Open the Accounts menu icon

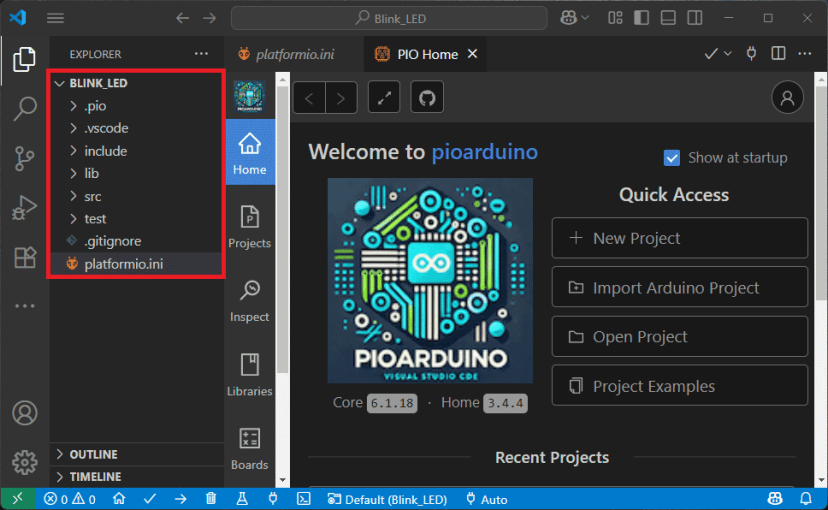(x=24, y=413)
